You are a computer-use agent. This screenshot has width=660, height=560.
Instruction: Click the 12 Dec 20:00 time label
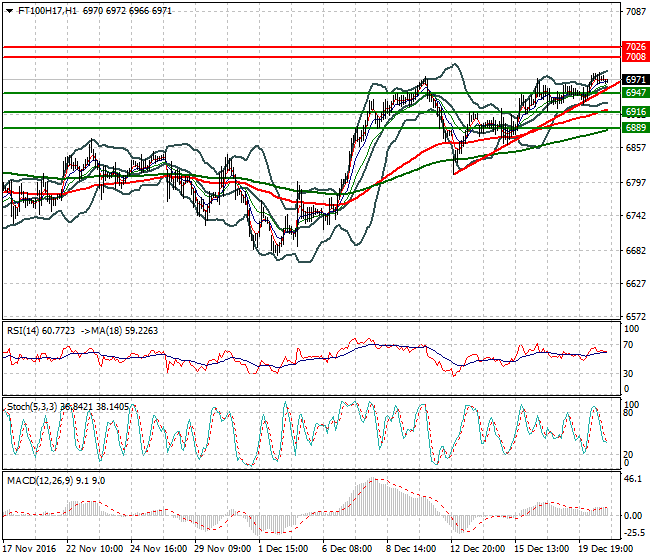[477, 549]
